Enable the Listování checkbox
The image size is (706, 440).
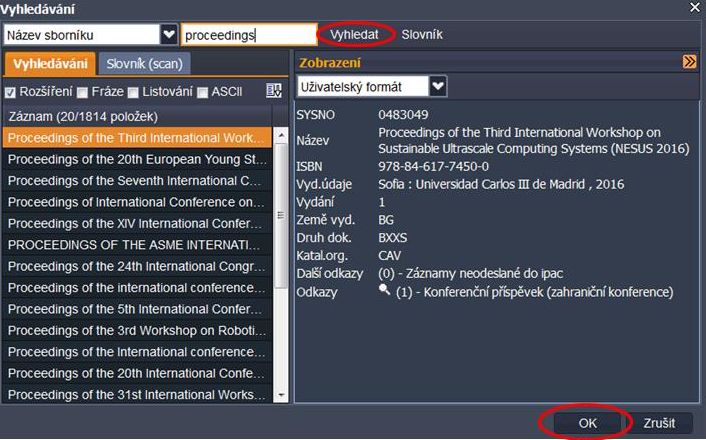point(133,92)
